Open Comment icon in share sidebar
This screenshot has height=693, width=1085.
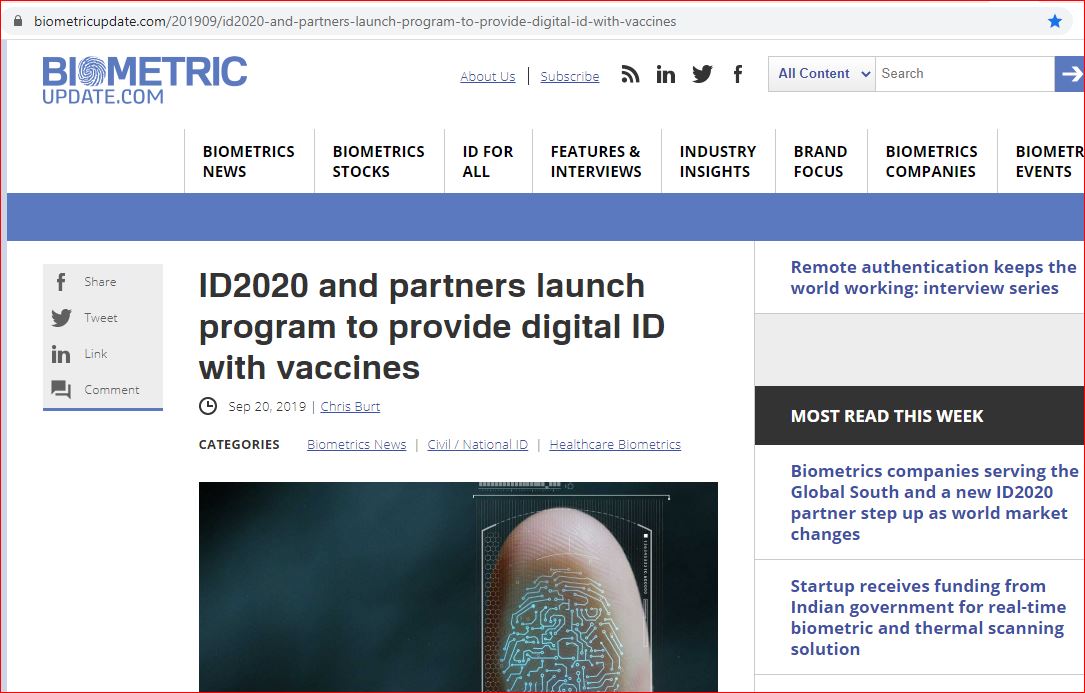[x=61, y=390]
